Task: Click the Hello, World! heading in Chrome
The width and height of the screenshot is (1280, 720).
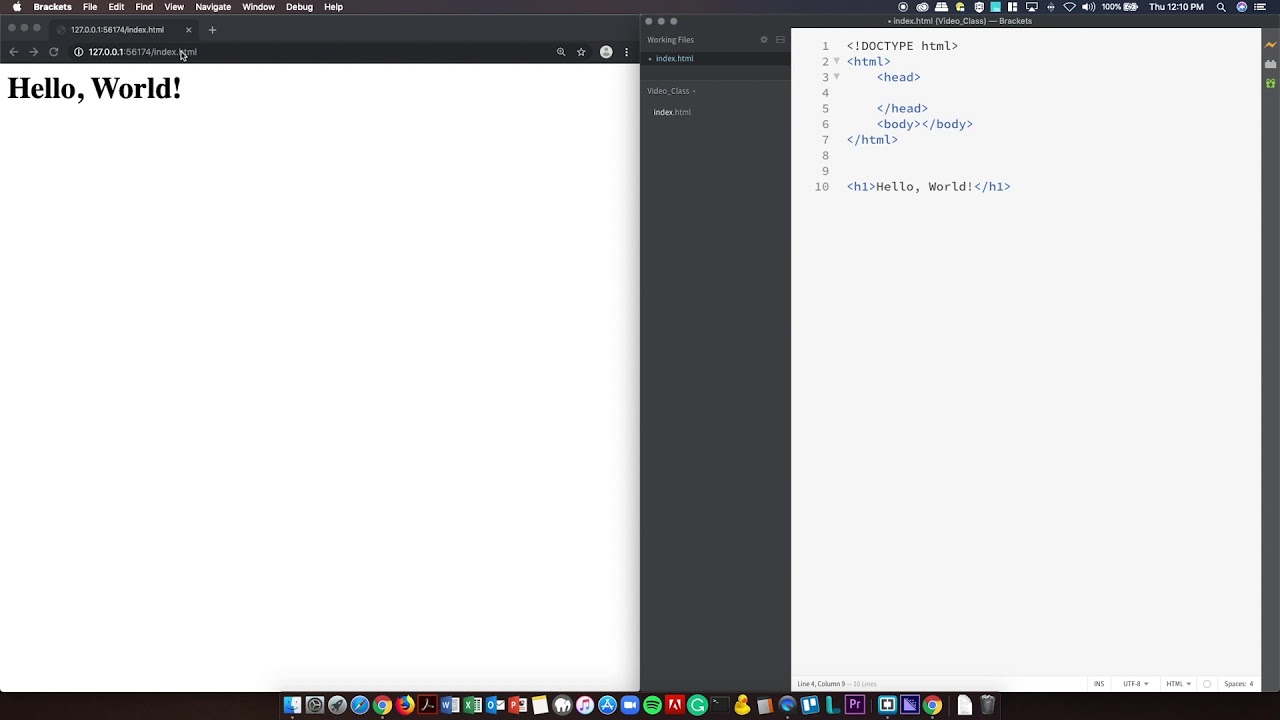Action: (94, 88)
